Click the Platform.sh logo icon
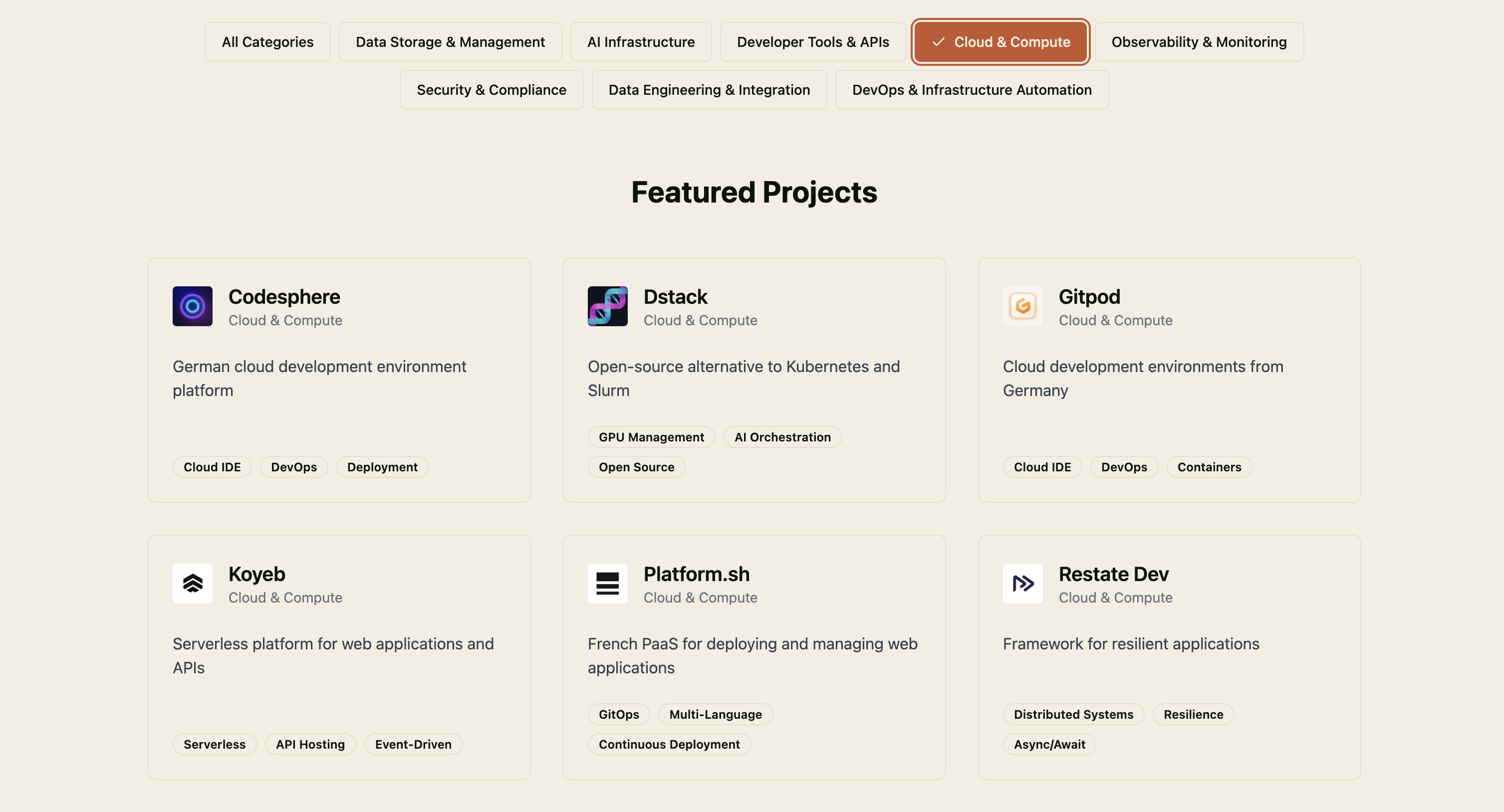 point(607,583)
